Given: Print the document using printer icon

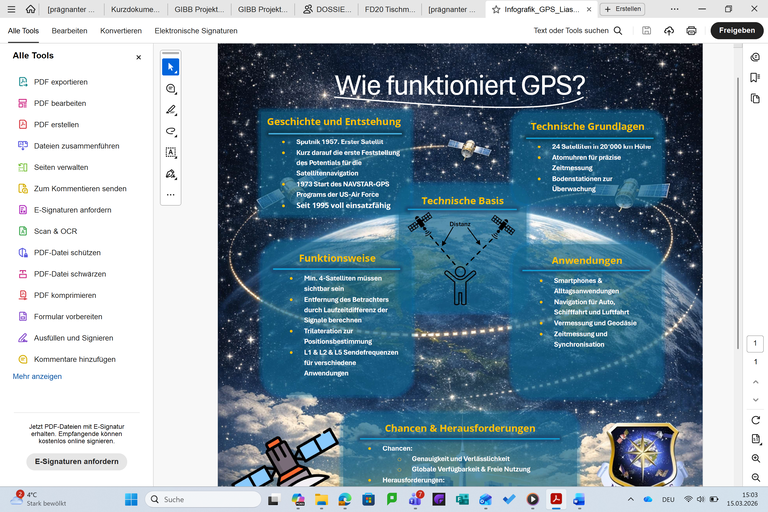Looking at the screenshot, I should [691, 31].
